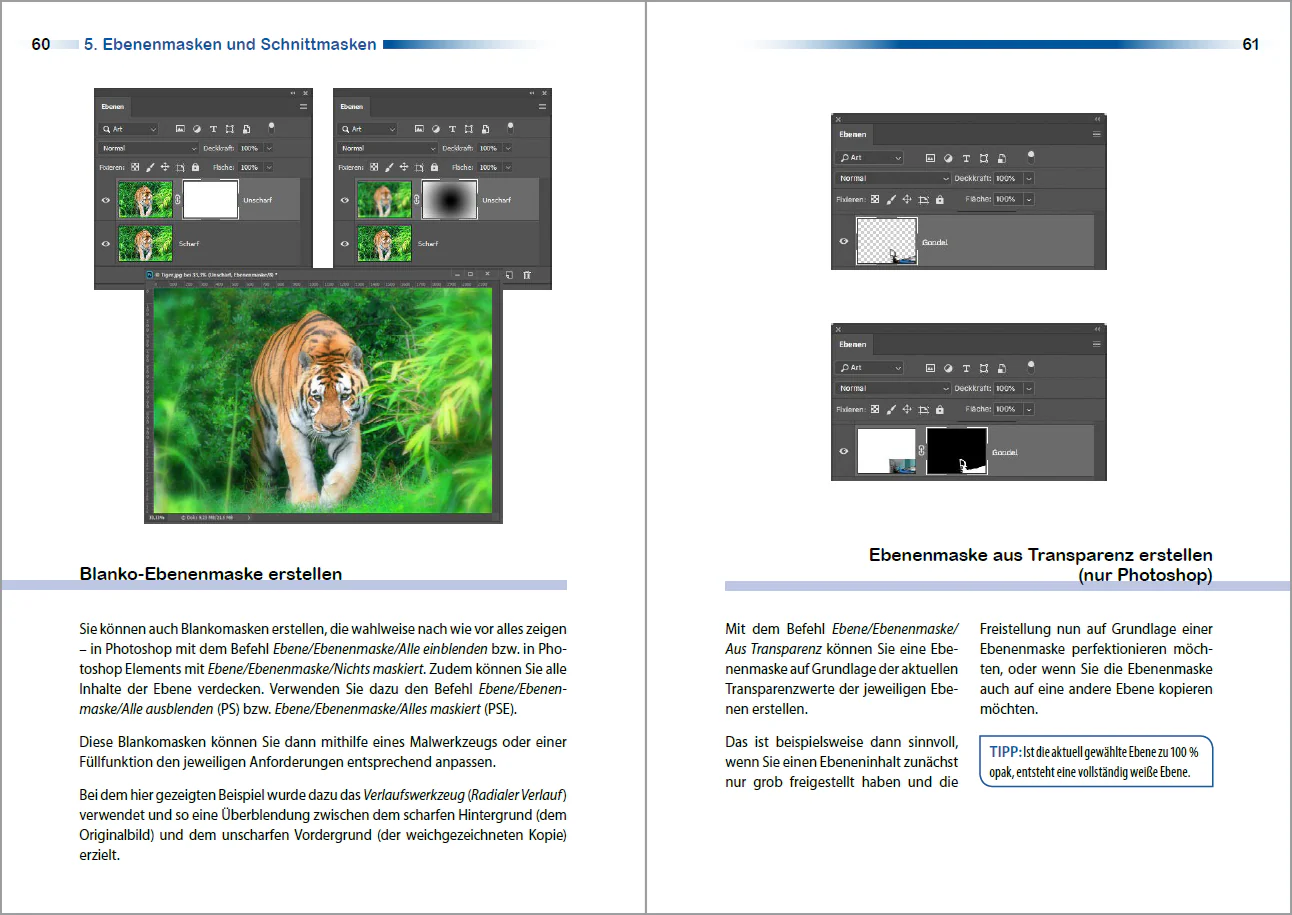Open Normal blend mode dropdown in gradient-mask panel
Screen dimensions: 1292x915
click(x=387, y=148)
